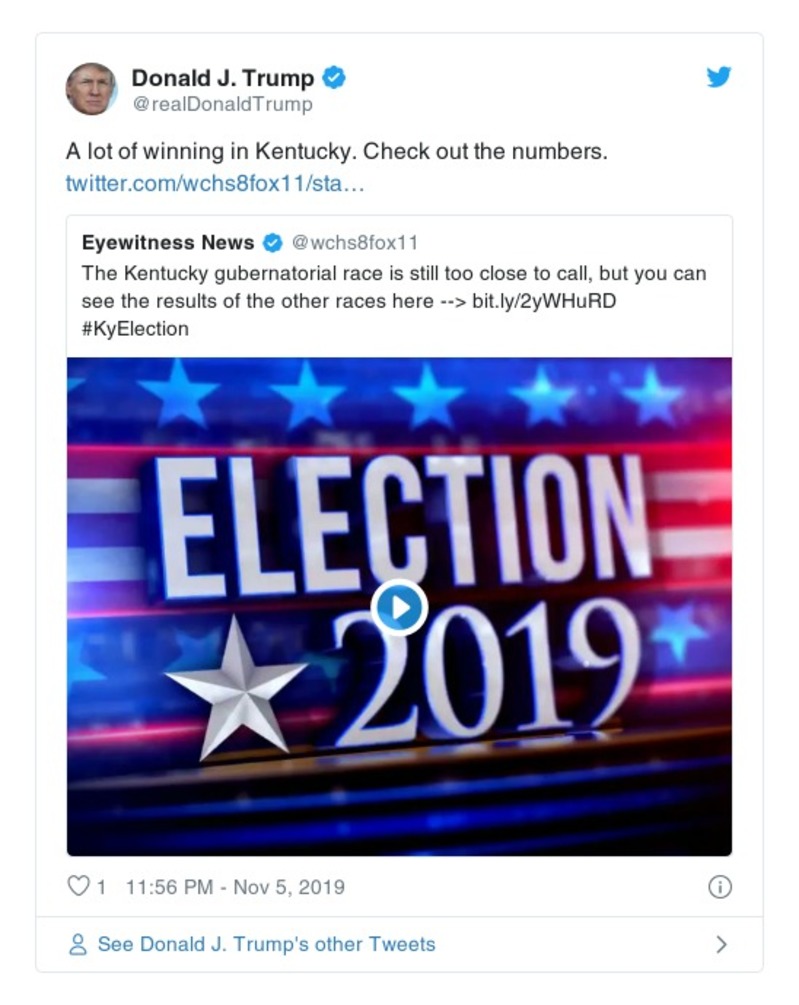The height and width of the screenshot is (1005, 799).
Task: Expand the other Tweets chevron arrow
Action: [x=721, y=944]
